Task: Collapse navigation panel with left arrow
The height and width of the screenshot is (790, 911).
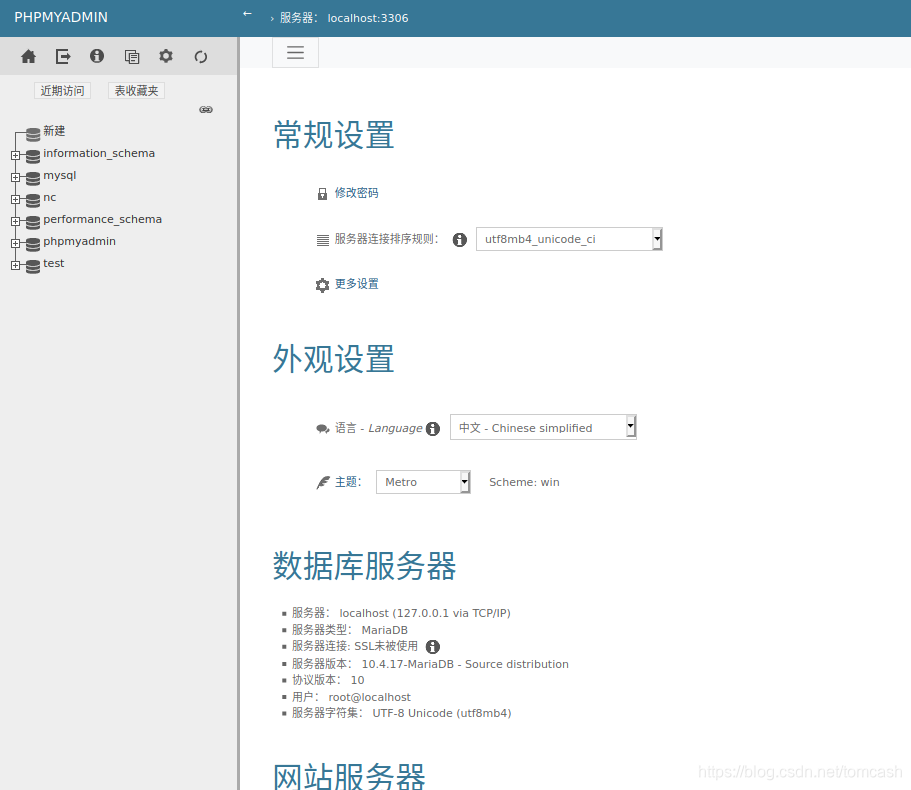Action: click(248, 13)
